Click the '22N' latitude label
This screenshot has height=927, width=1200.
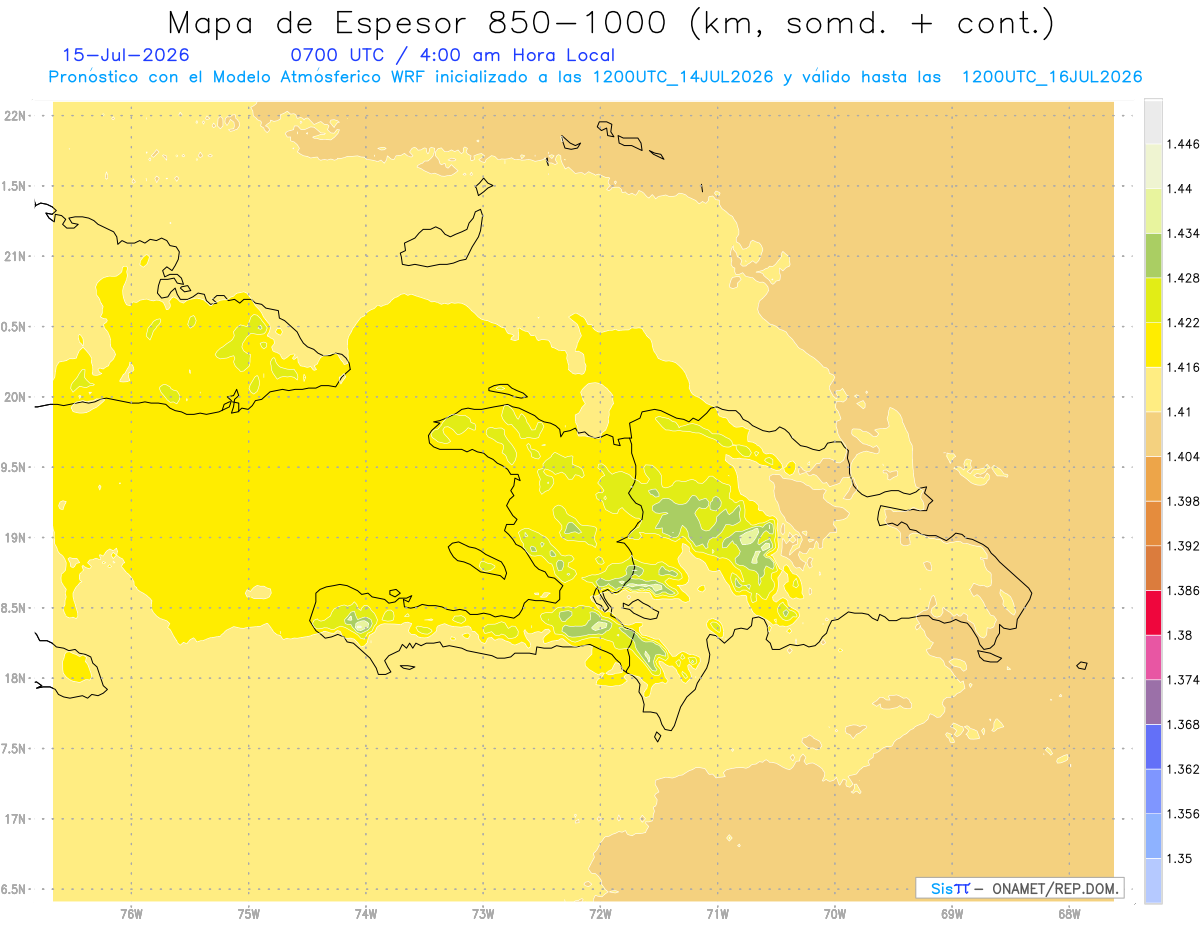[x=15, y=116]
